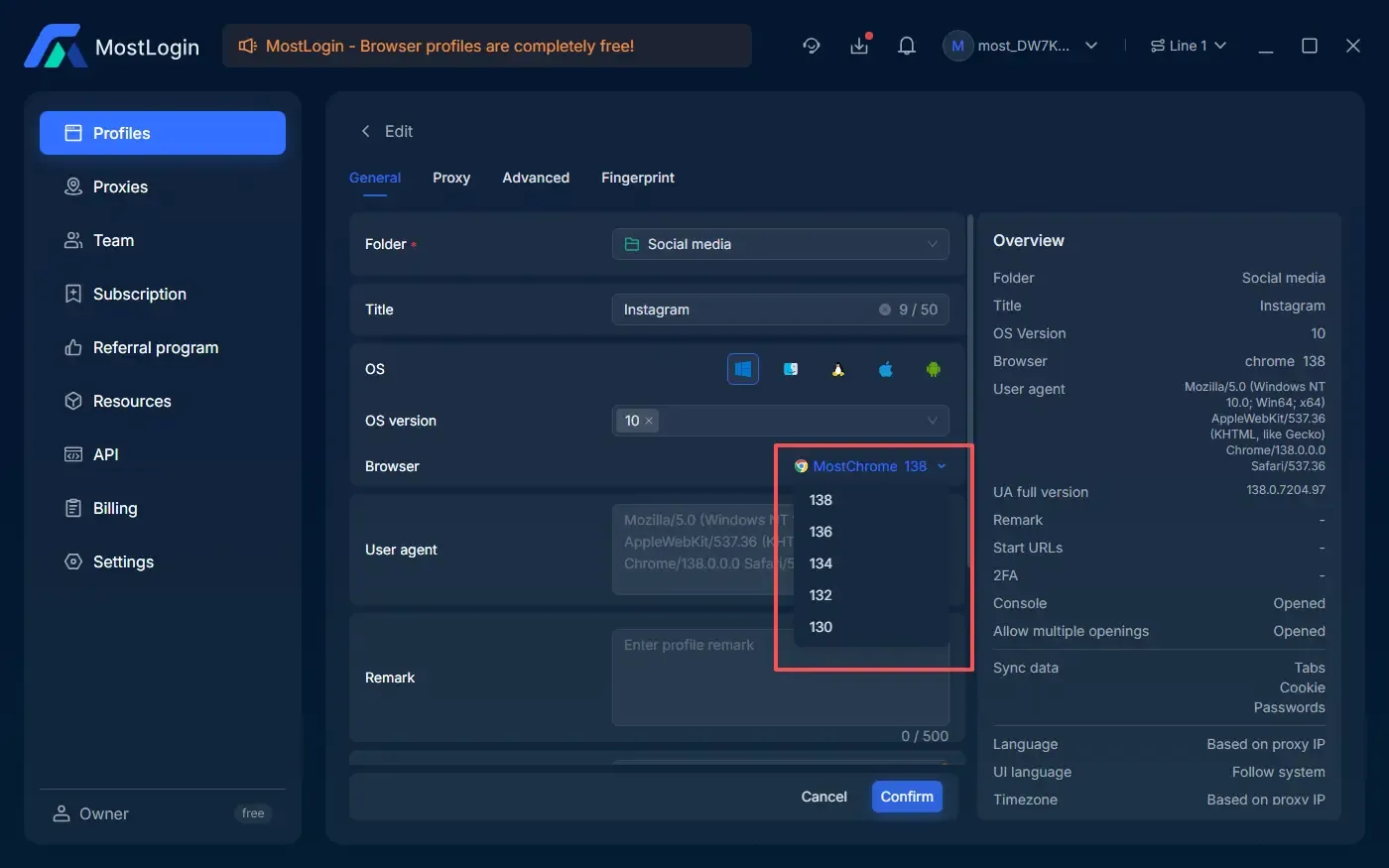Switch to the Proxy tab
1389x868 pixels.
451,178
